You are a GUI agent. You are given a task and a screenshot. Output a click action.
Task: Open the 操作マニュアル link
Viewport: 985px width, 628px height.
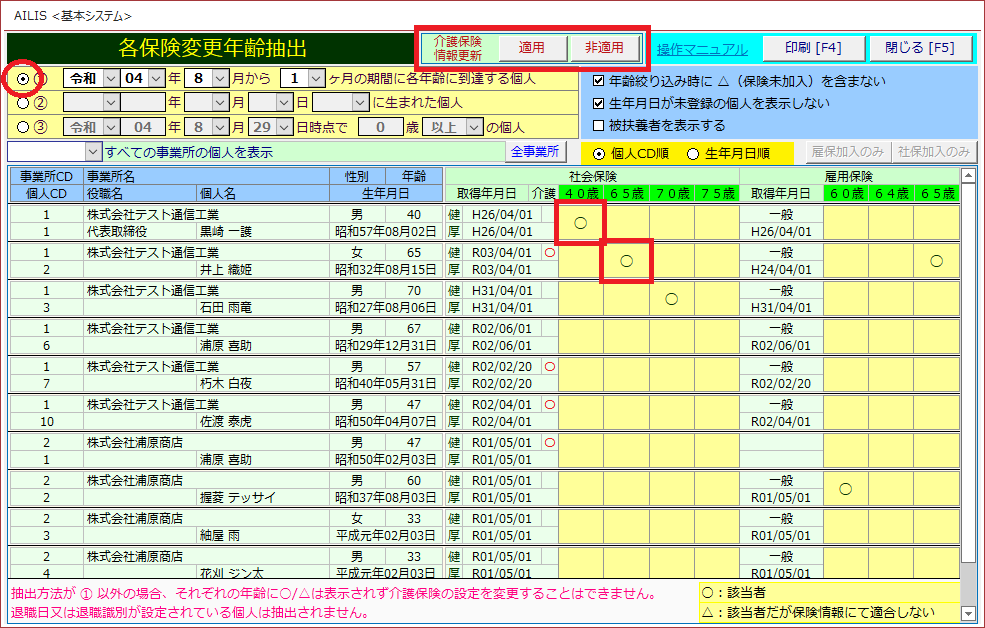(701, 49)
